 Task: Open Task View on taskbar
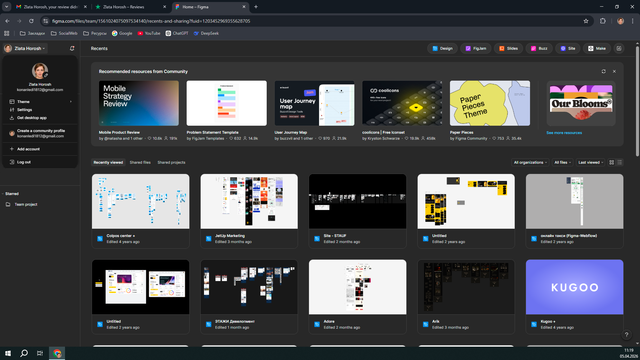(40, 353)
